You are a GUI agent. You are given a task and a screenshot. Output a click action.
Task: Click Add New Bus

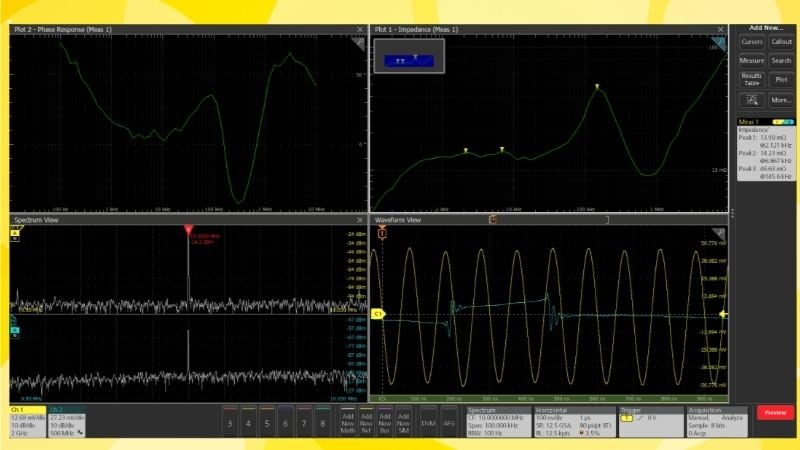pos(385,421)
